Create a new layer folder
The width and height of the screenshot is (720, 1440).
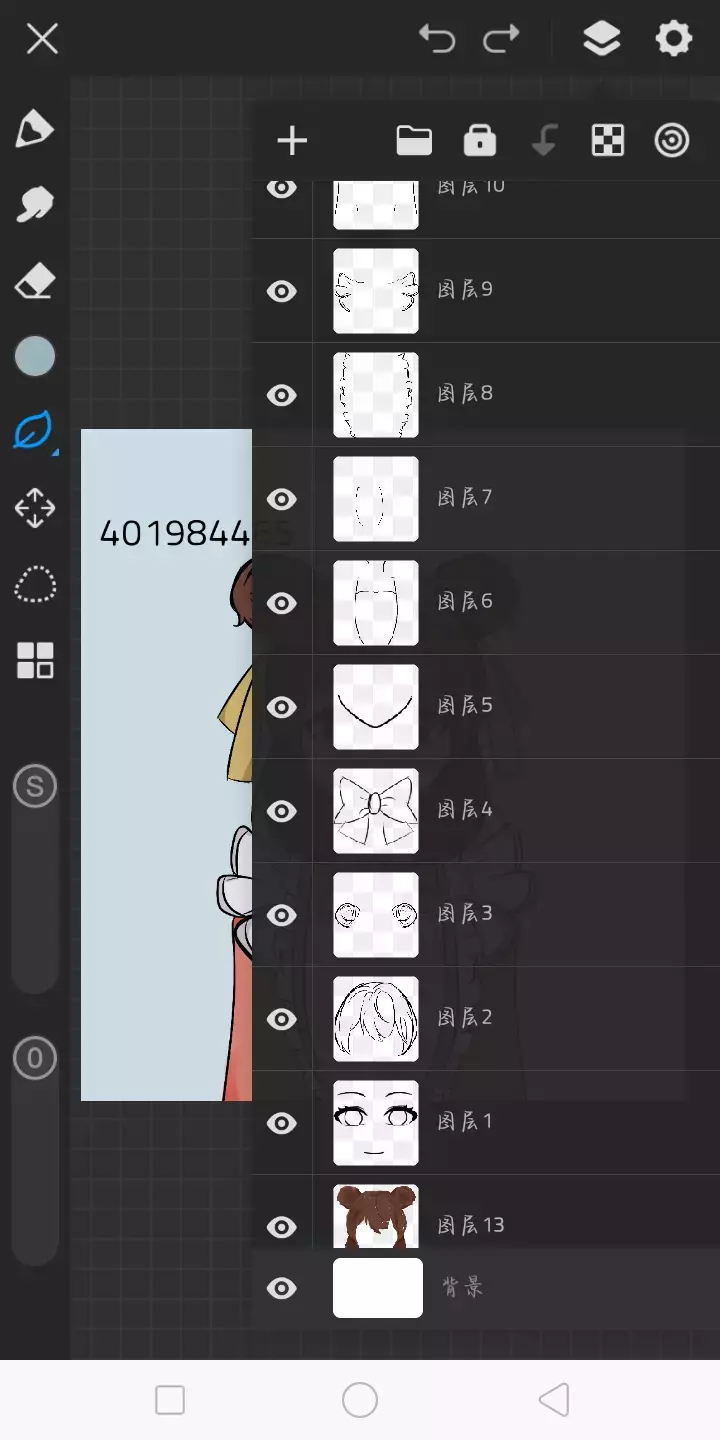click(414, 141)
